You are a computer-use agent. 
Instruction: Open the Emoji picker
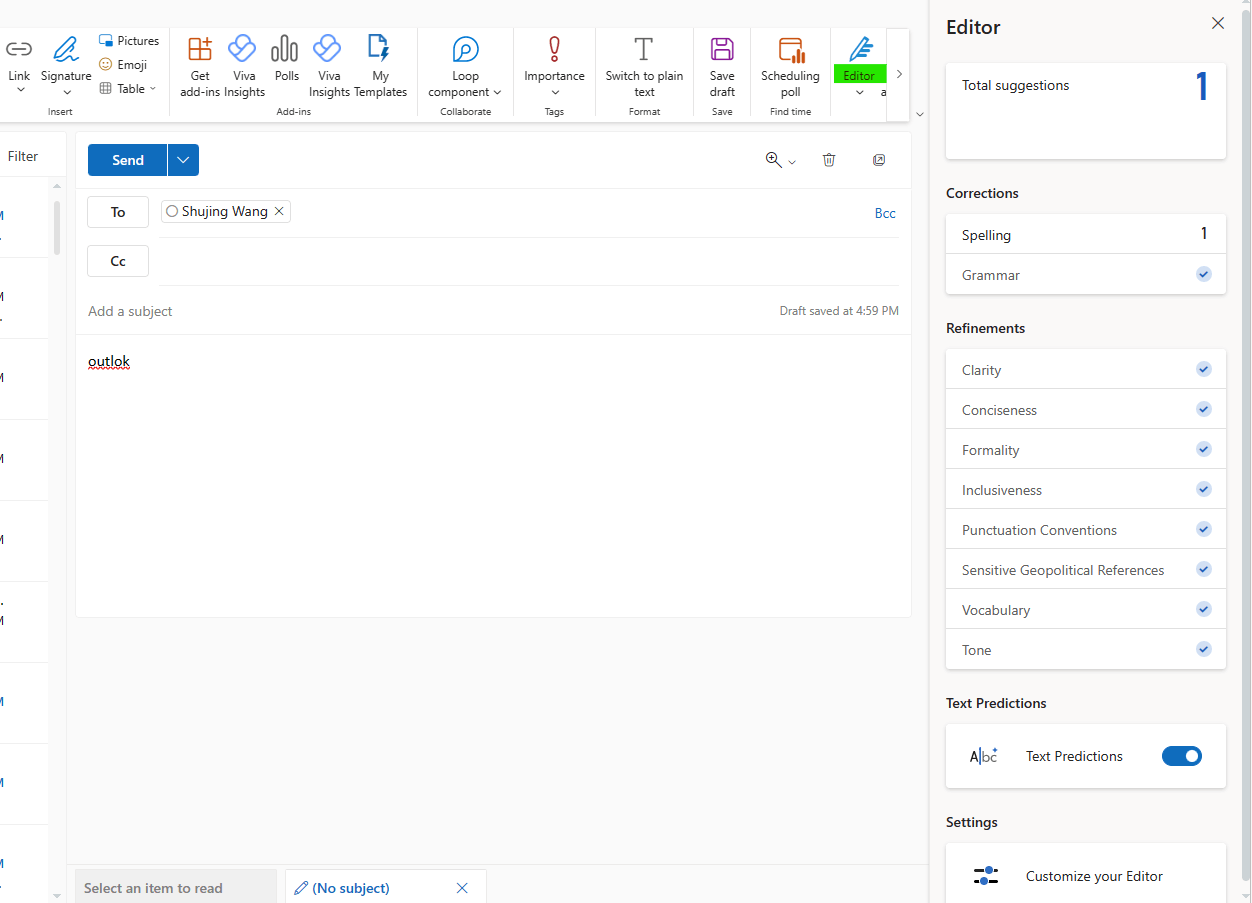(x=123, y=65)
